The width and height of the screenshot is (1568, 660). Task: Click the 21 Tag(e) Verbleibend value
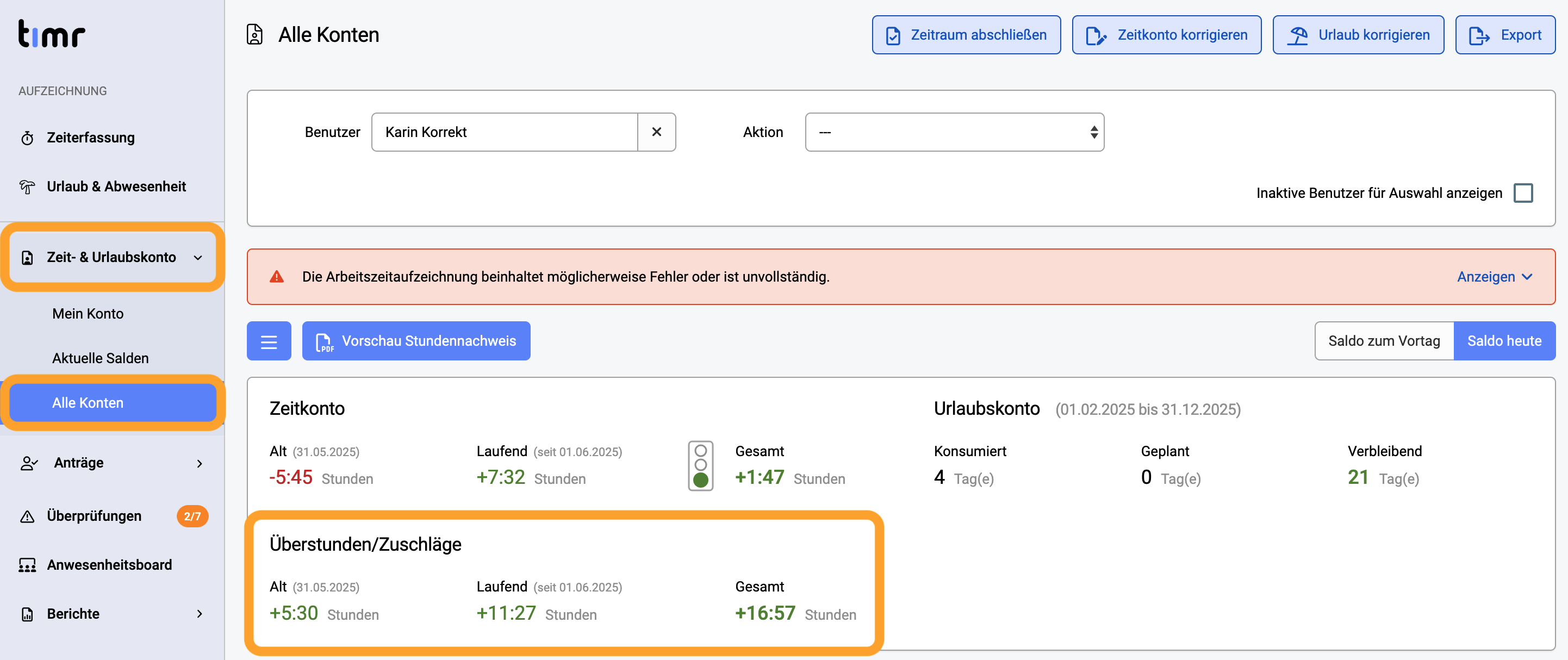1383,477
